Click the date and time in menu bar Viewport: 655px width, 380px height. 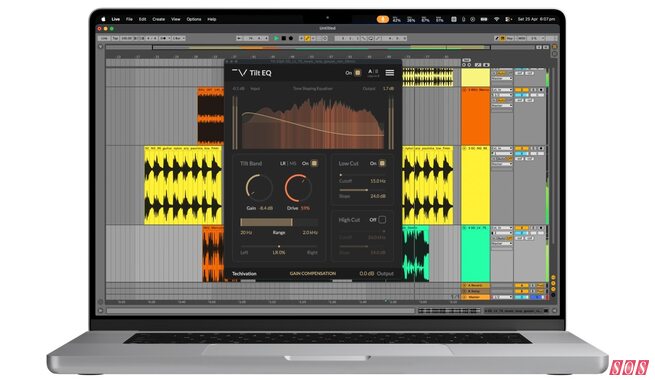click(x=536, y=19)
